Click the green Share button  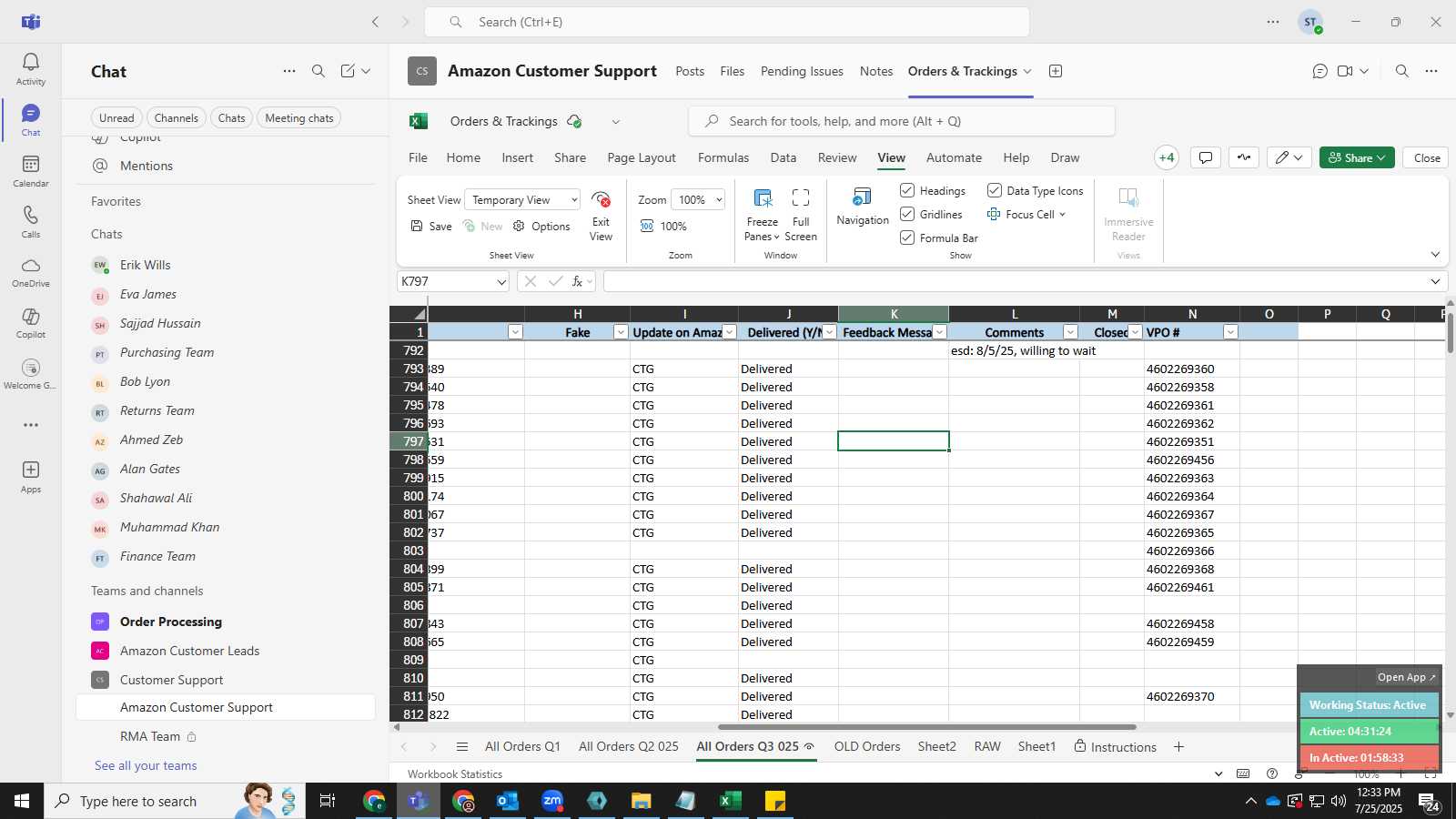coord(1357,157)
